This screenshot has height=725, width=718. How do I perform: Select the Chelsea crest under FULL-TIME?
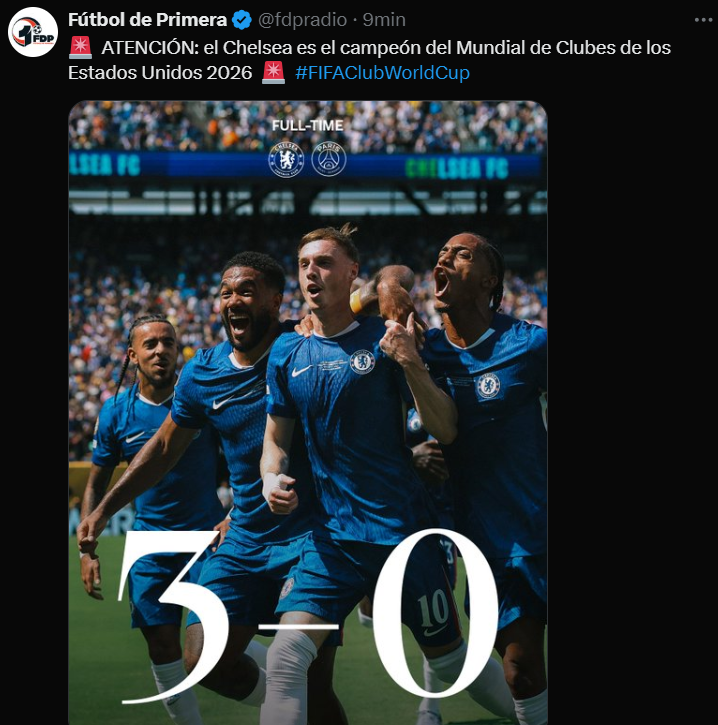click(x=286, y=160)
